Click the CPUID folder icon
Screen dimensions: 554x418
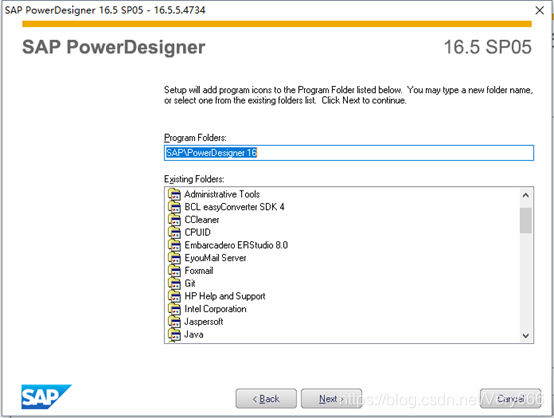coord(174,232)
